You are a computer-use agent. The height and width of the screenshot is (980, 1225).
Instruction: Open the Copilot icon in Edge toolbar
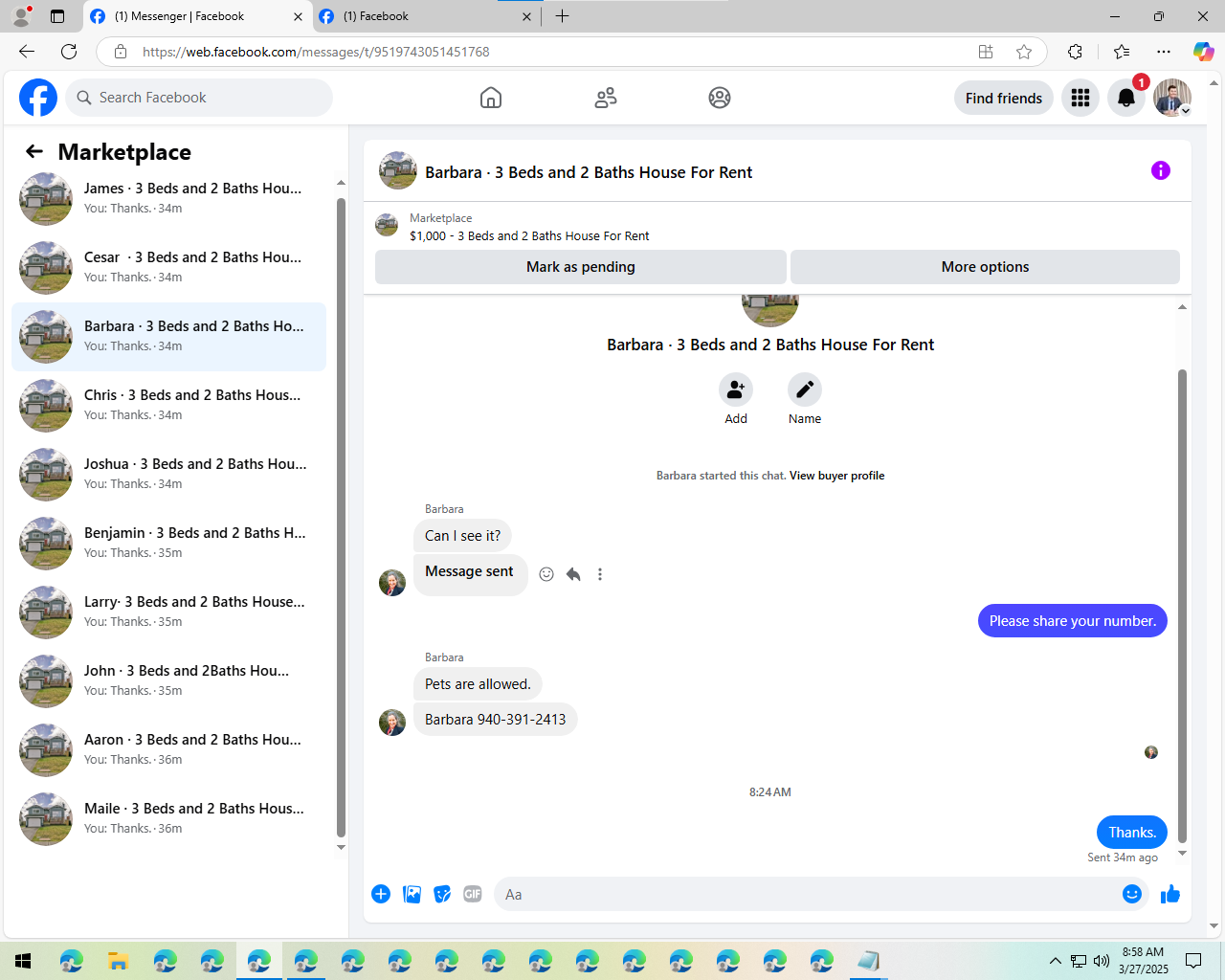[x=1203, y=52]
